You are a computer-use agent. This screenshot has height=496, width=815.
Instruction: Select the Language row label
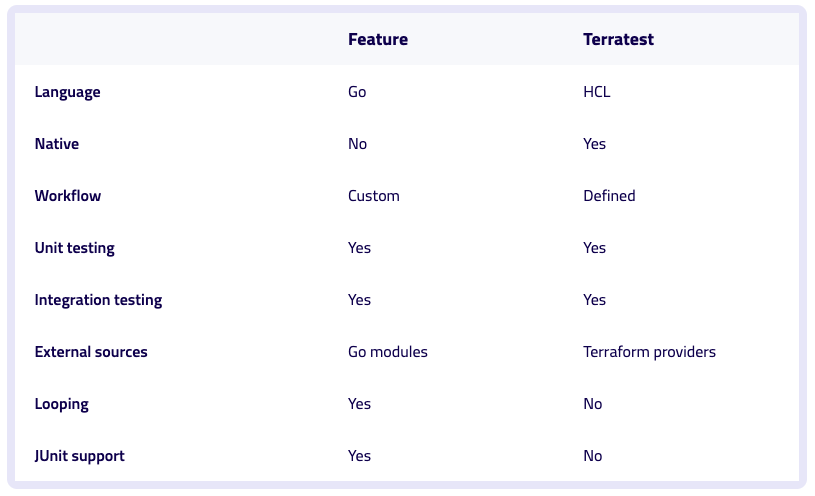(67, 92)
